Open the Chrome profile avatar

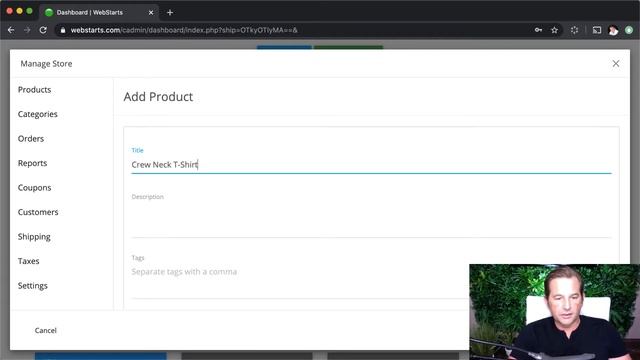pyautogui.click(x=613, y=30)
